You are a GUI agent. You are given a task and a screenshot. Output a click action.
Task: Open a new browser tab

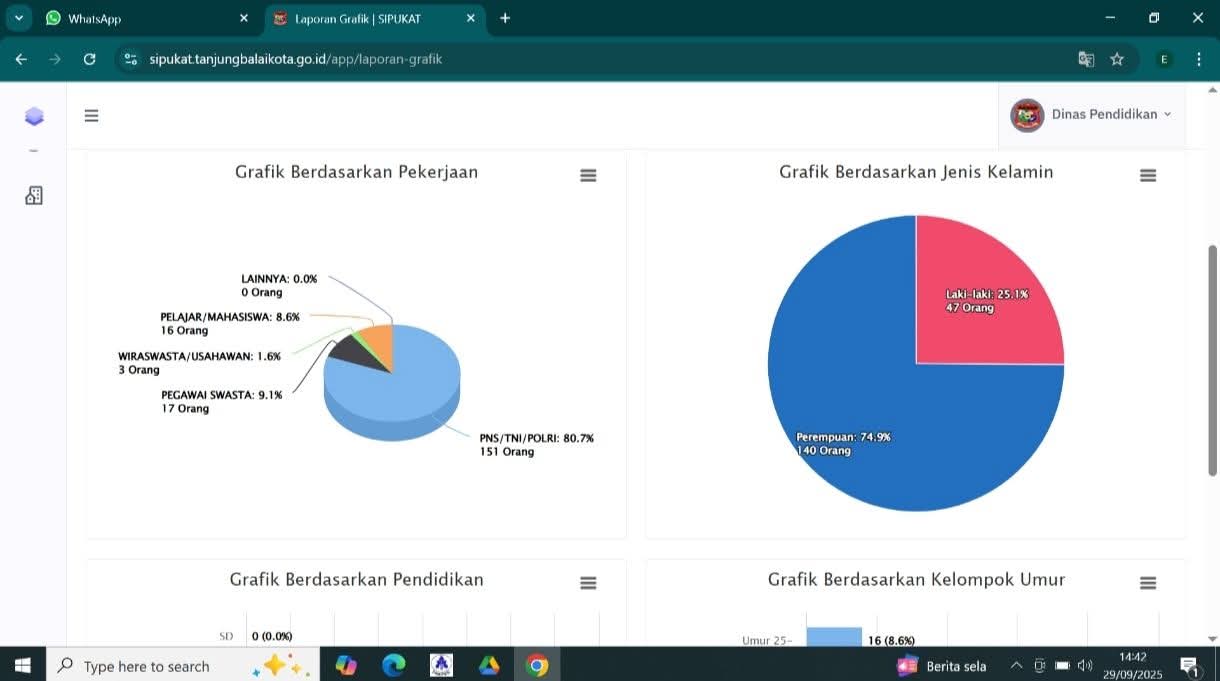click(505, 18)
